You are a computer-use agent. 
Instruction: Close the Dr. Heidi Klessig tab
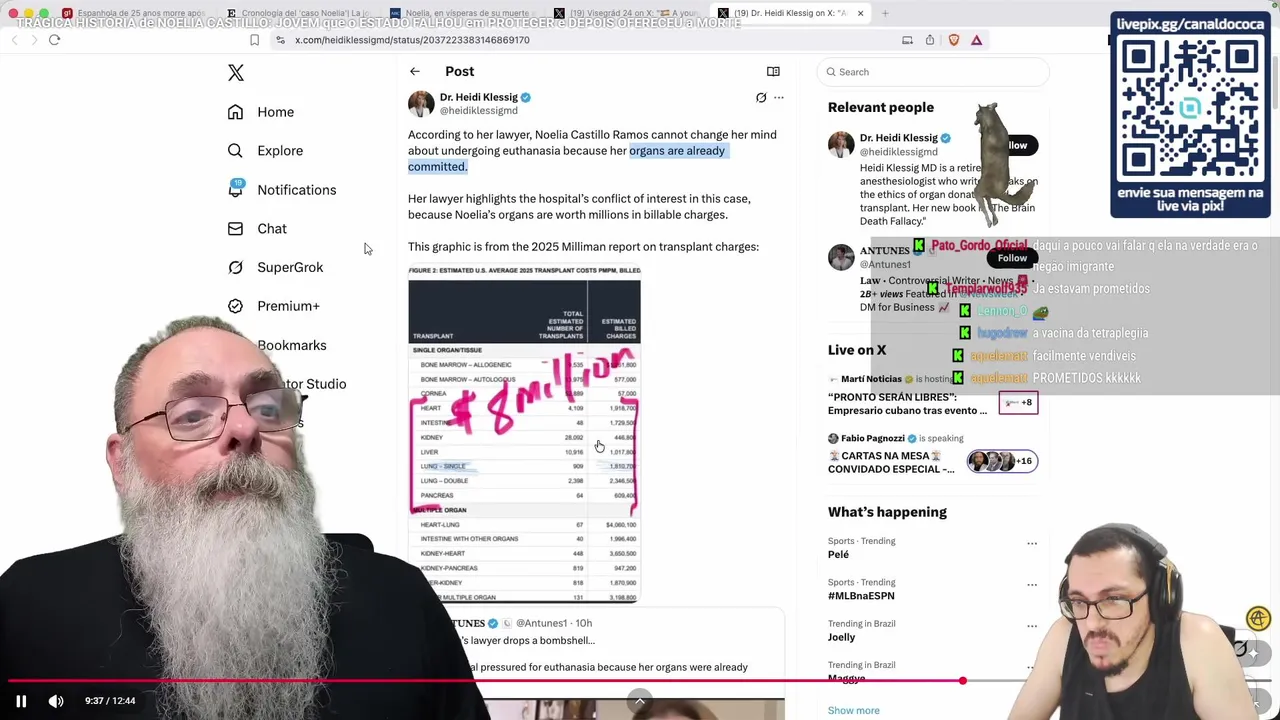860,13
